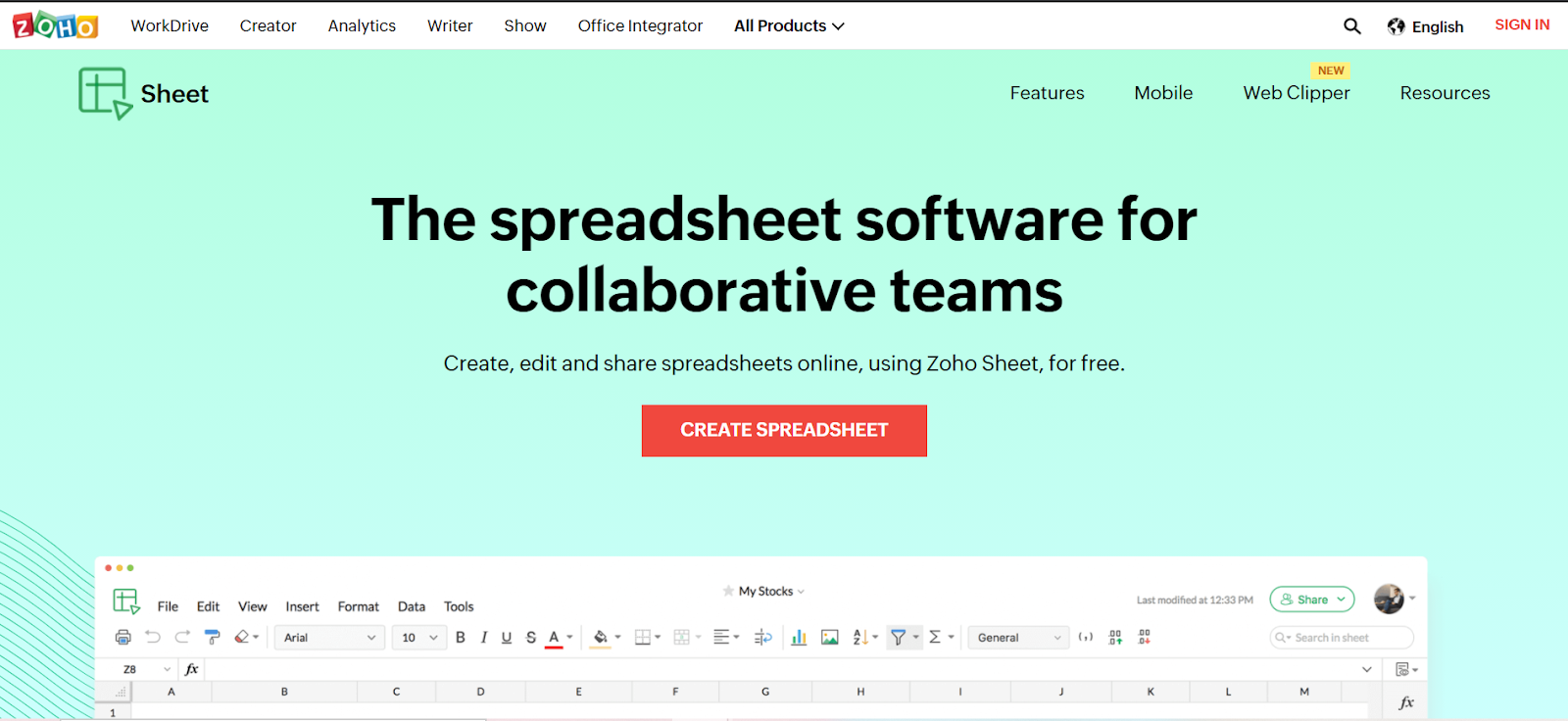This screenshot has width=1568, height=721.
Task: Open the fx functions panel on the right edge
Action: (x=1406, y=702)
